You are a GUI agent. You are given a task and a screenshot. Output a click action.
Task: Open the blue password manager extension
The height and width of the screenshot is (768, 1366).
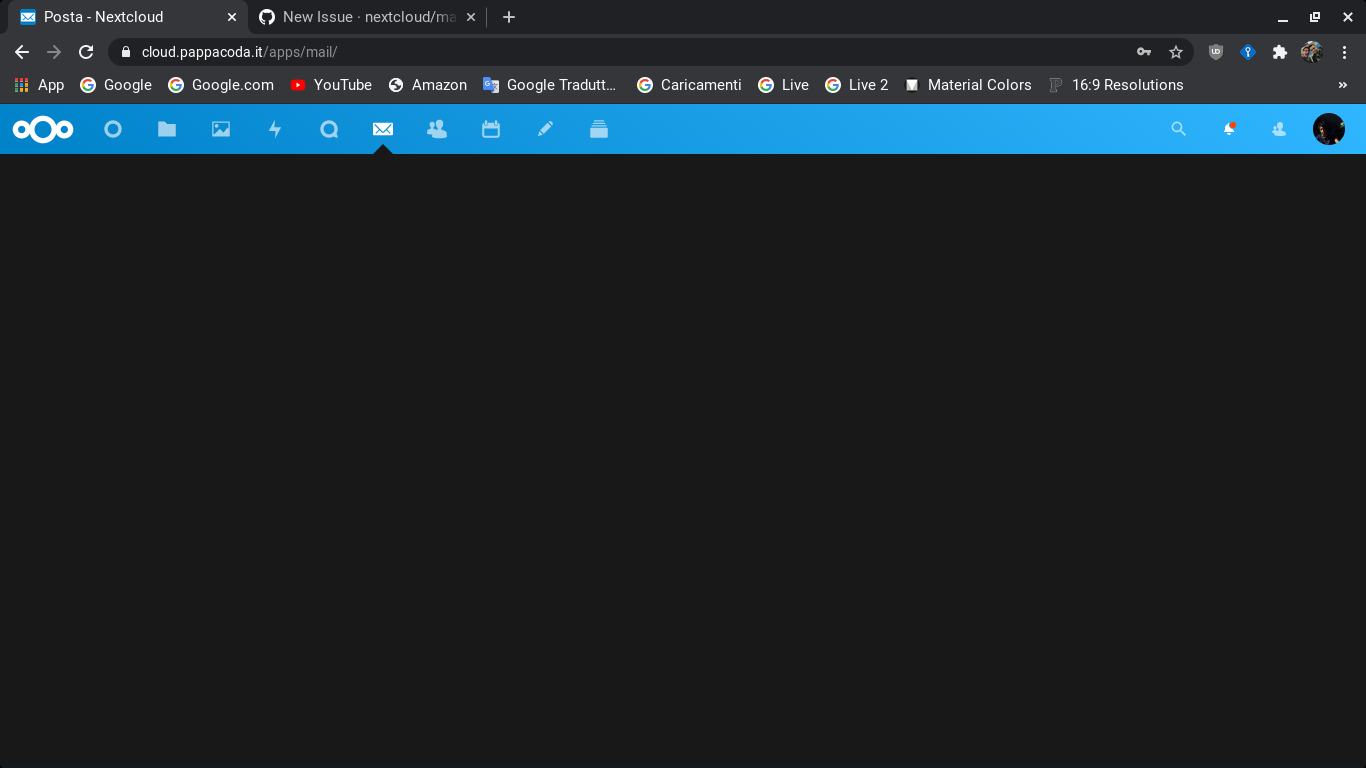pyautogui.click(x=1248, y=52)
